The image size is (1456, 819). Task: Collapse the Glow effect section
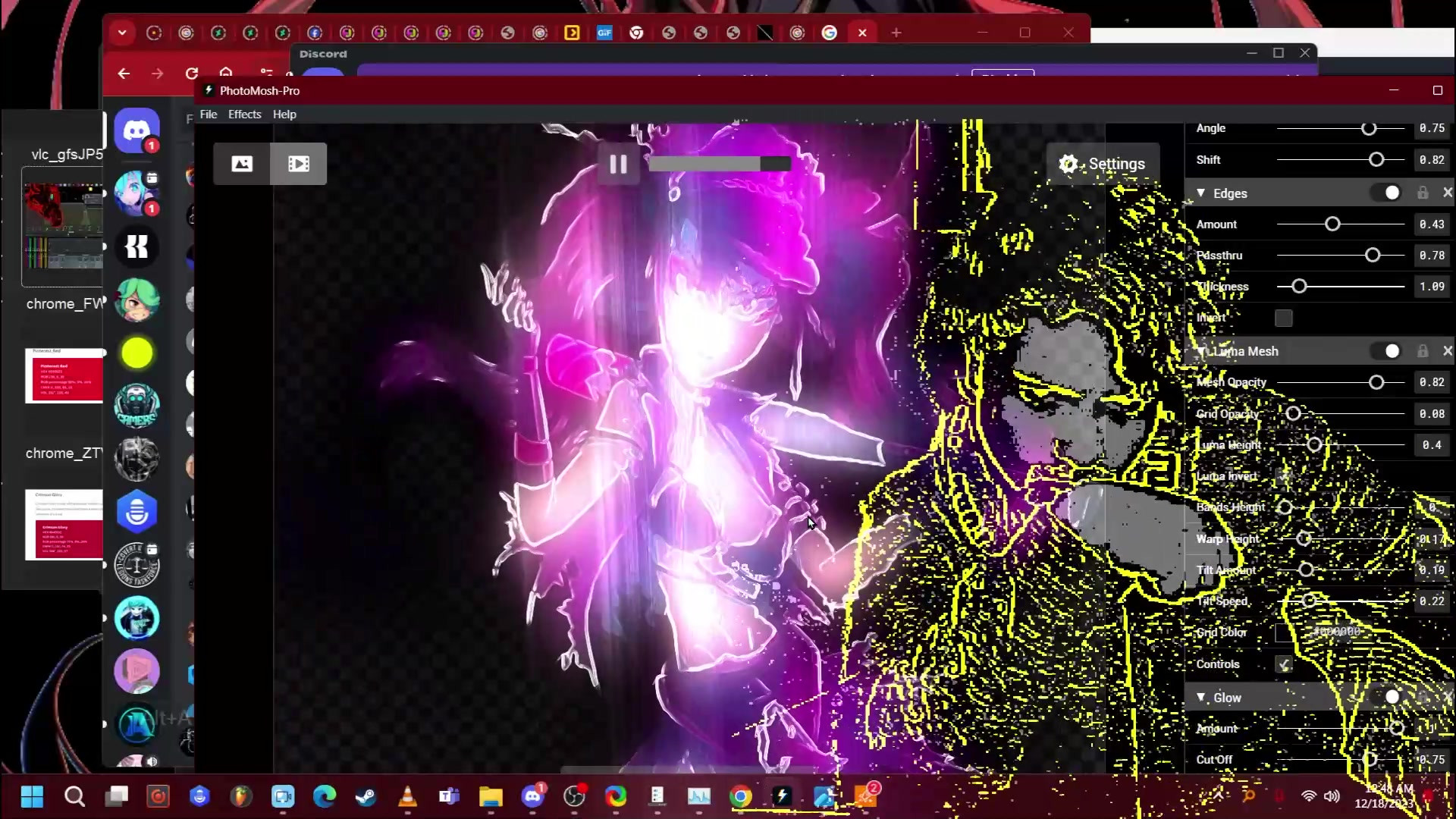[x=1201, y=698]
